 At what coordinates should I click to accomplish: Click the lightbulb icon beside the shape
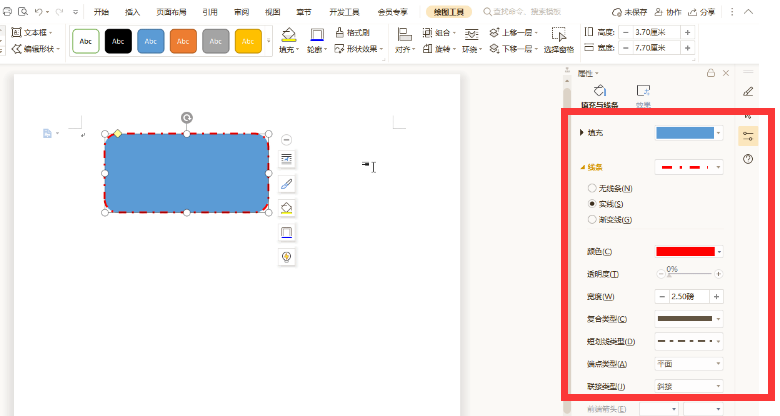[x=287, y=257]
